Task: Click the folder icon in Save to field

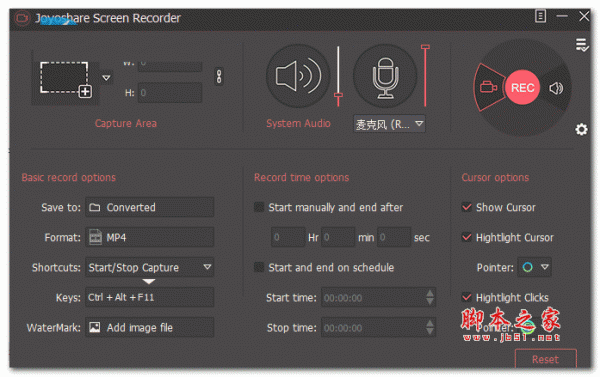Action: (95, 207)
